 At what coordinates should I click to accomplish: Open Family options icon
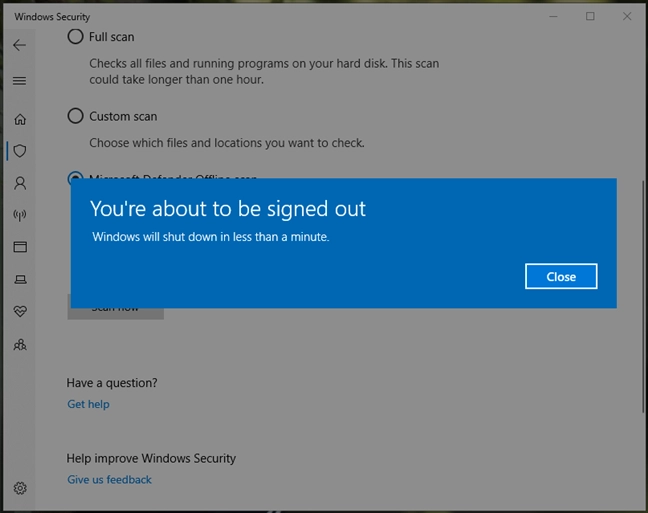pyautogui.click(x=20, y=345)
